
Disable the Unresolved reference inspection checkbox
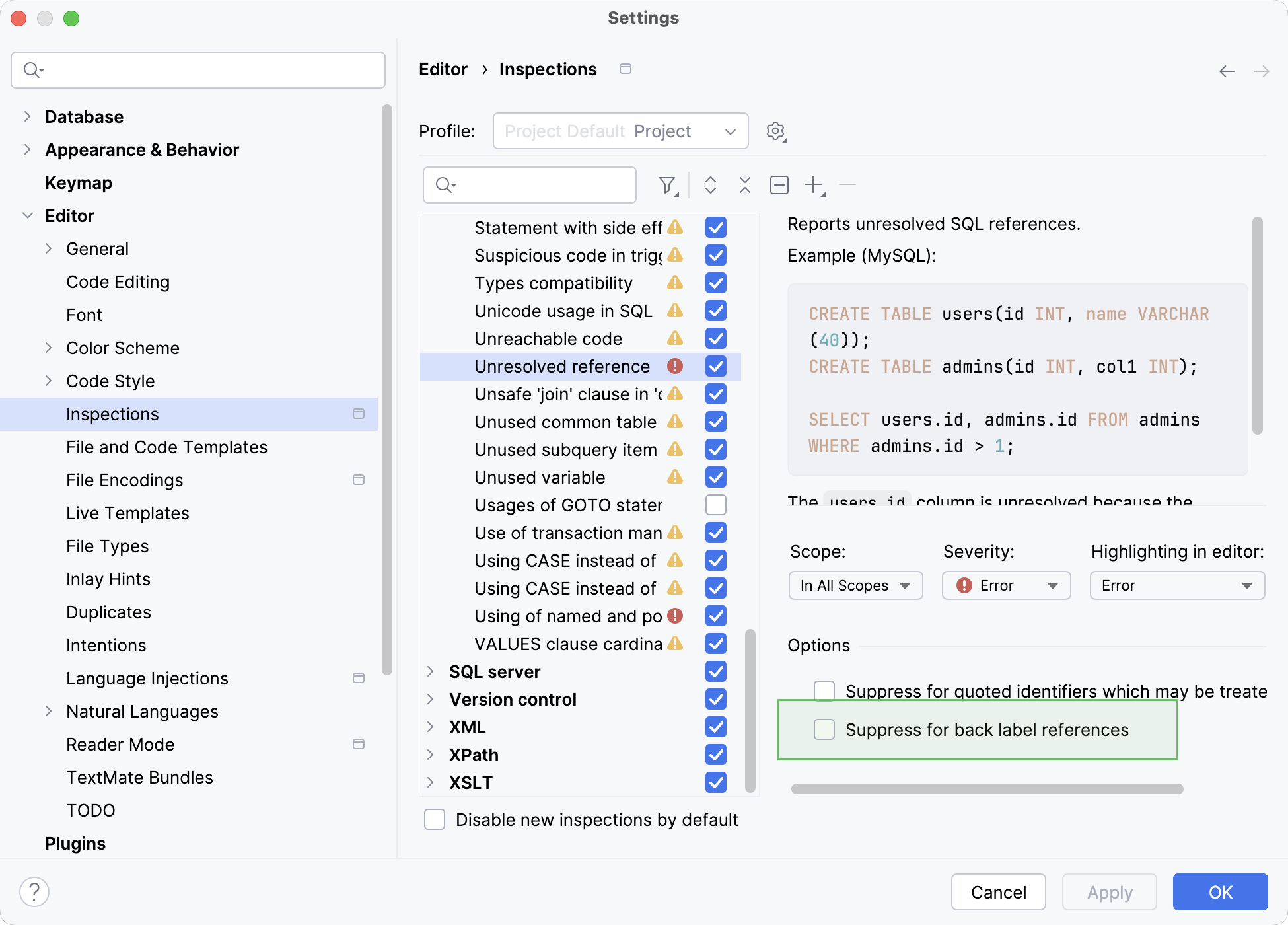(x=715, y=366)
